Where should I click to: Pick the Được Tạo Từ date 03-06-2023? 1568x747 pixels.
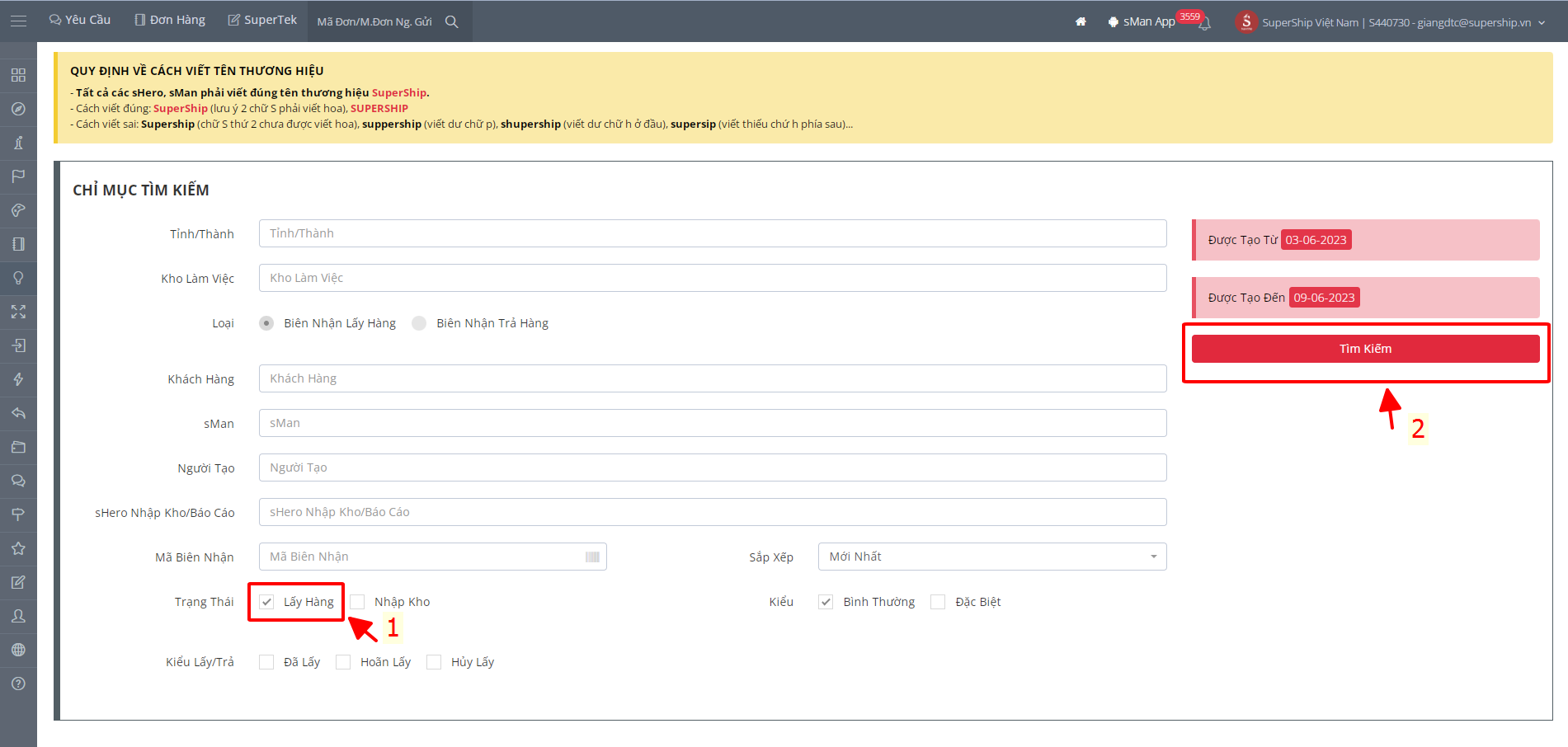tap(1316, 240)
